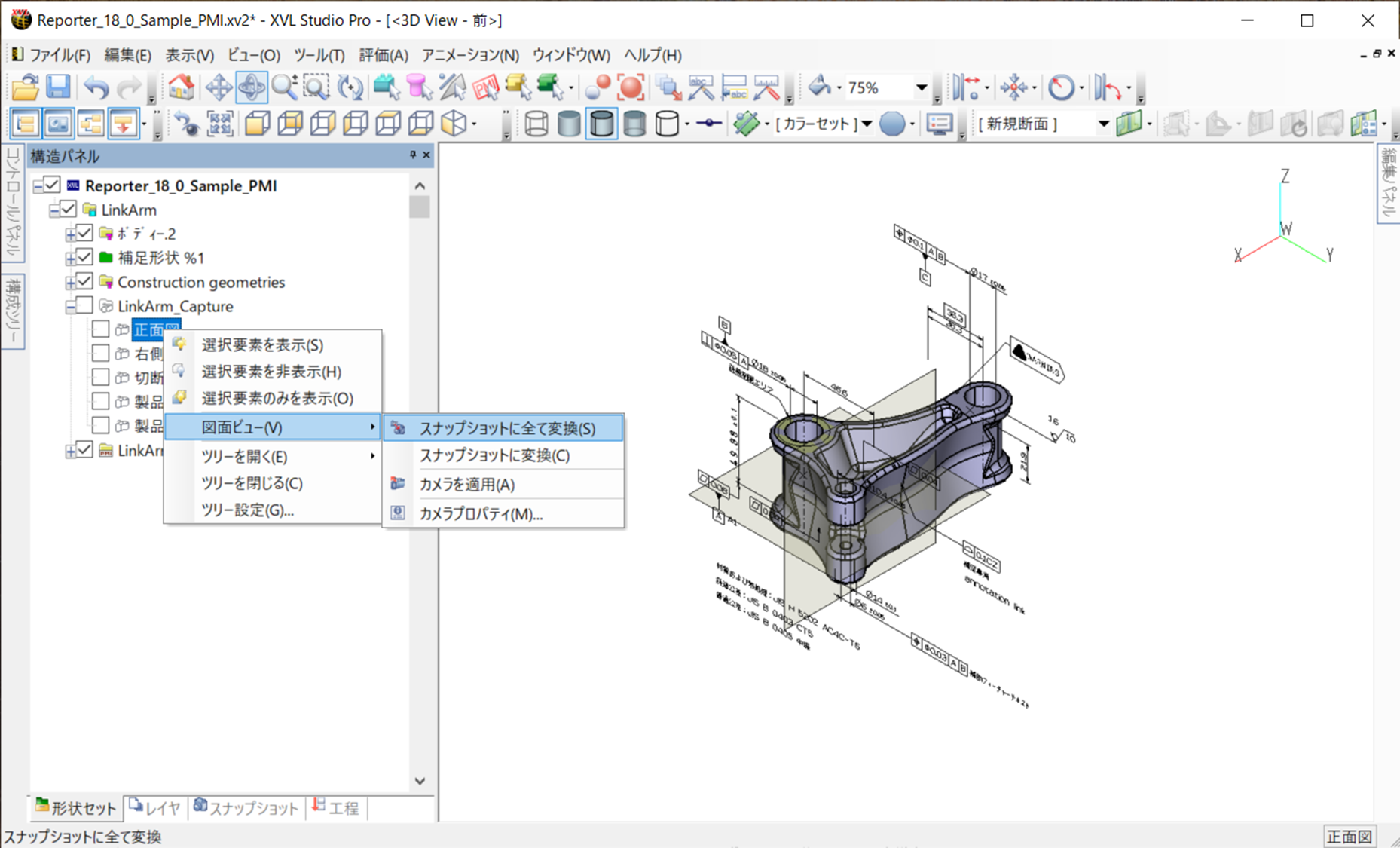The width and height of the screenshot is (1400, 848).
Task: Switch to the スナップショット tab
Action: click(246, 808)
